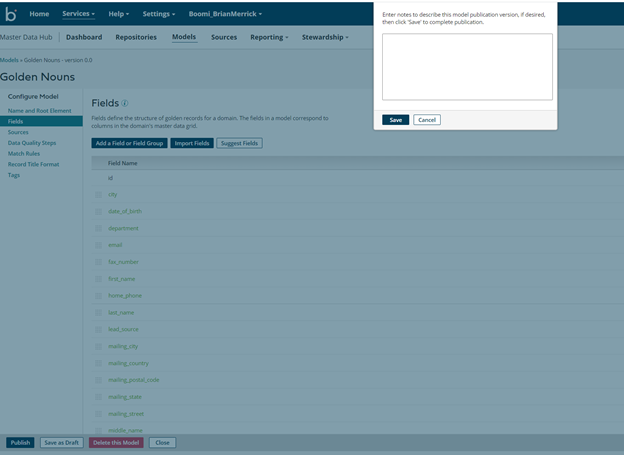The image size is (624, 455).
Task: Click Save in the publication notes dialog
Action: pyautogui.click(x=395, y=120)
